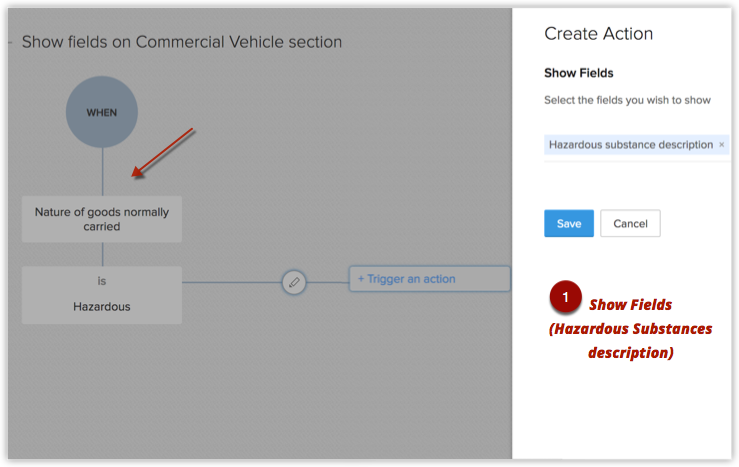Click the Hazardous condition value
This screenshot has width=739, height=467.
(102, 307)
